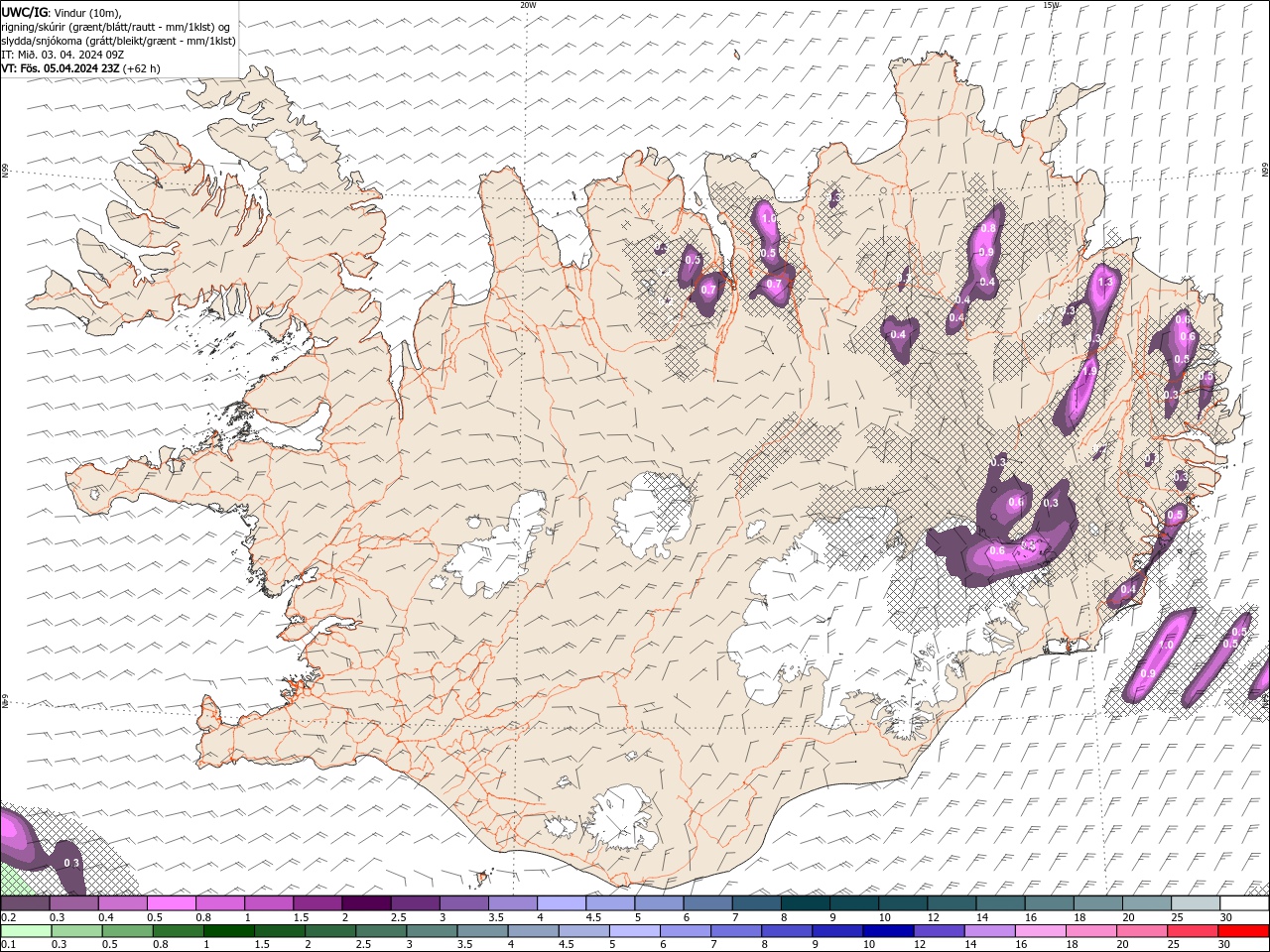Image resolution: width=1270 pixels, height=952 pixels.
Task: Select the 'VT: Fös. 05.04.2024 23Z (+62 h)' line
Action: pyautogui.click(x=80, y=68)
